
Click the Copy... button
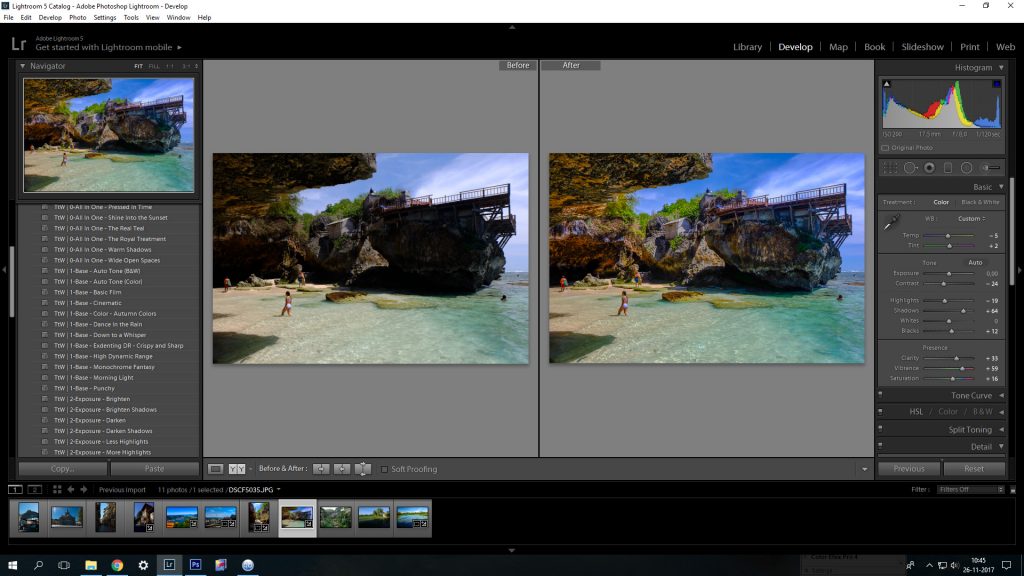(63, 469)
